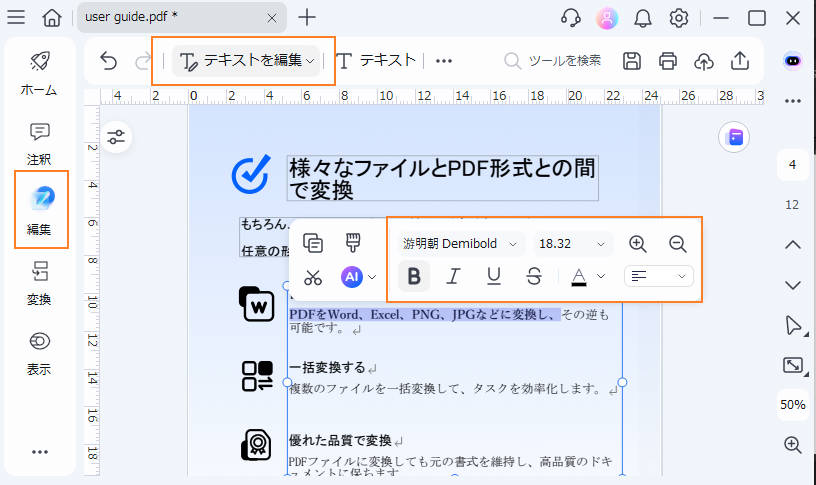Open font family 游明朝 Demibold dropdown

[x=460, y=244]
